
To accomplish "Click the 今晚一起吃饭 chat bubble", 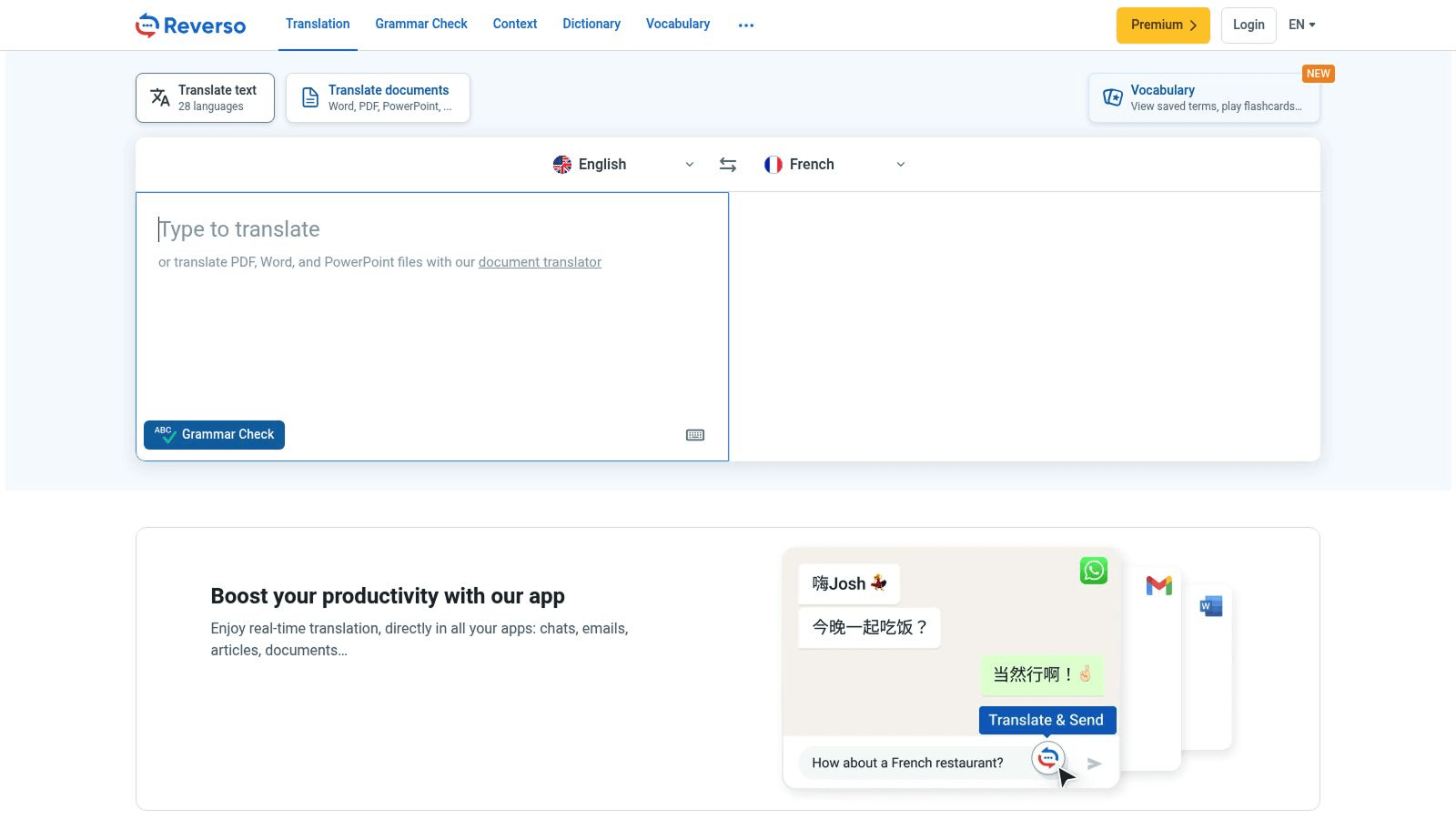I will click(x=869, y=627).
